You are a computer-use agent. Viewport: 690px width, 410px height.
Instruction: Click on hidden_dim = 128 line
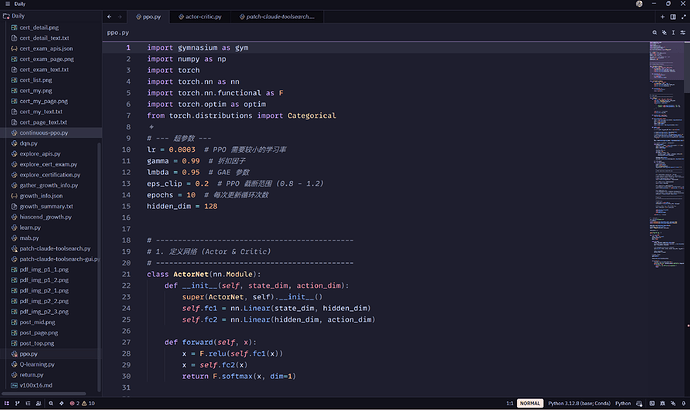coord(182,206)
